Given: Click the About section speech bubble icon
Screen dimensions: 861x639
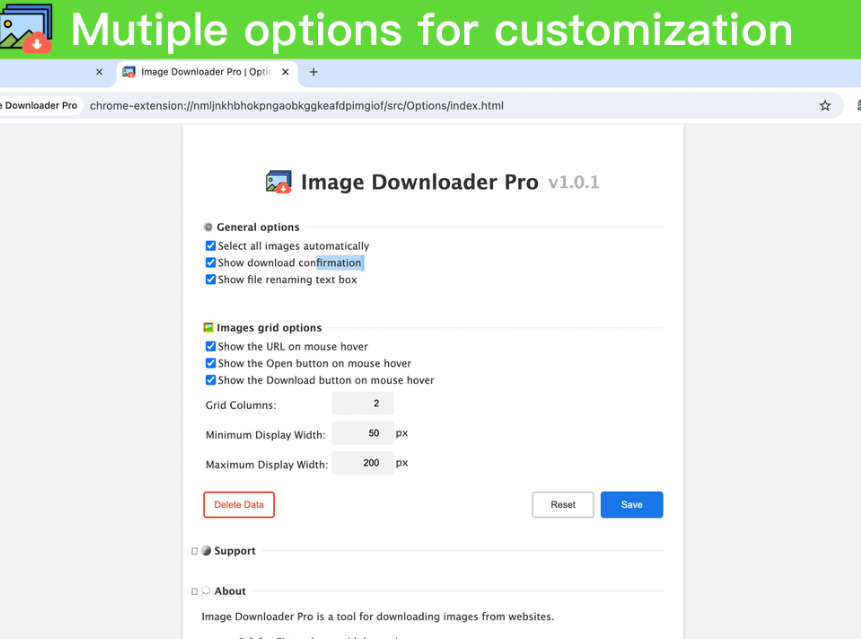Looking at the screenshot, I should (206, 590).
